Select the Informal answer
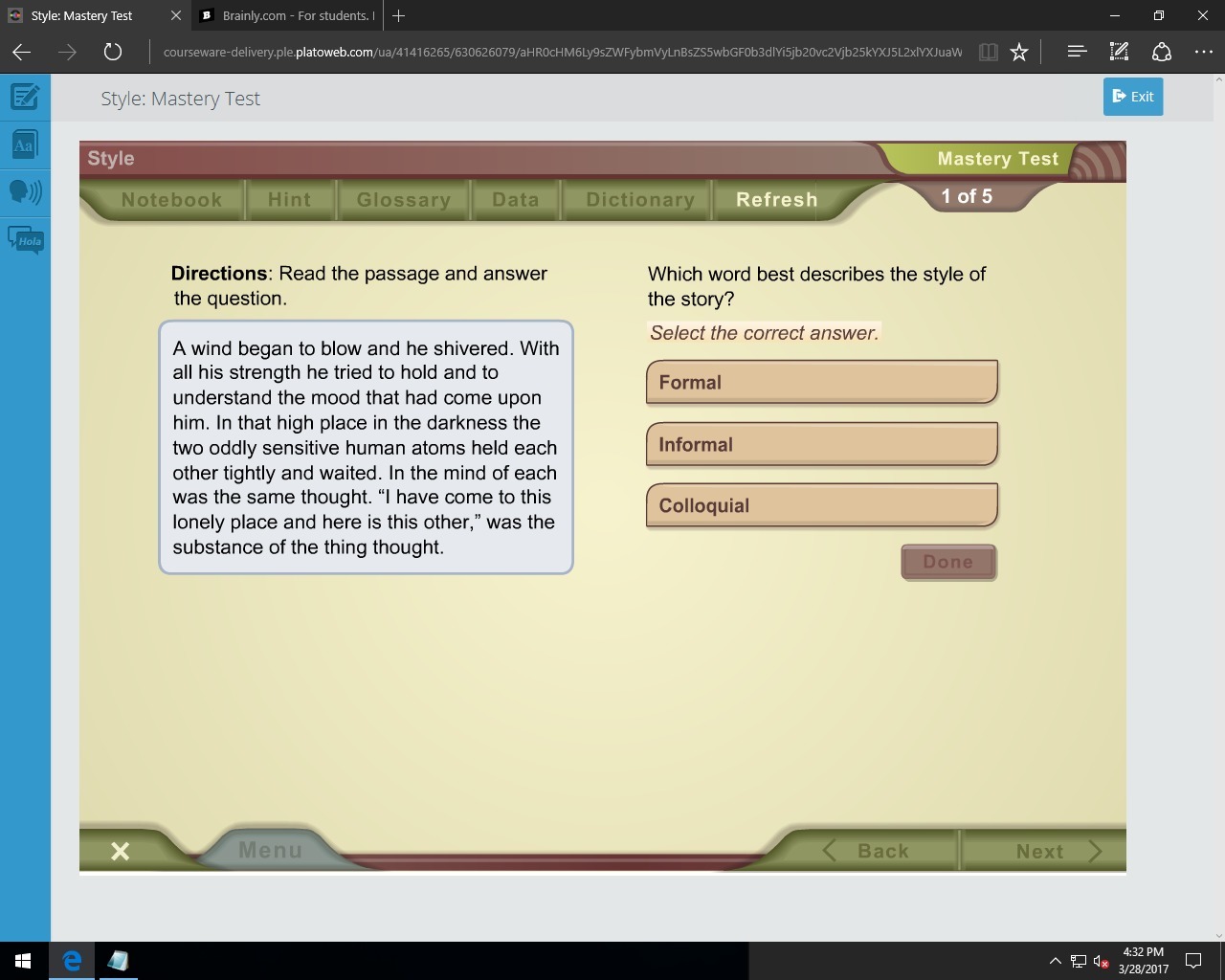 pos(822,444)
